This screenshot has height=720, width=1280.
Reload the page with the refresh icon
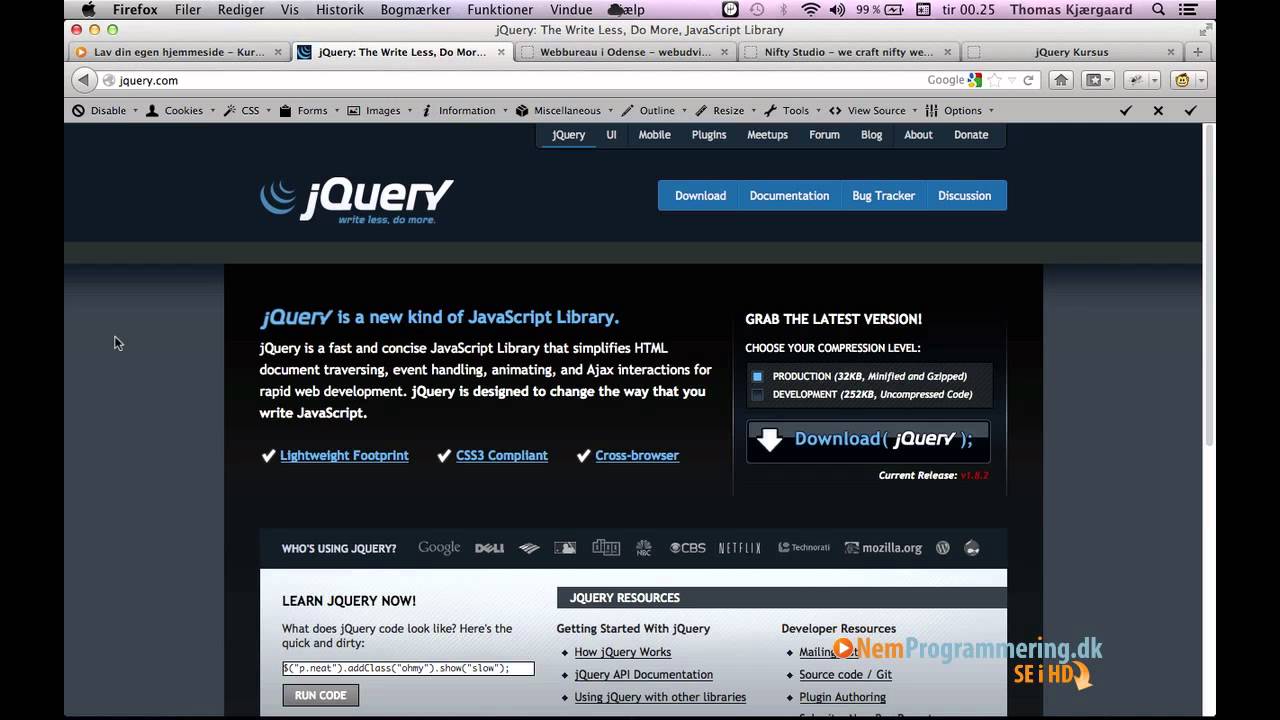(x=1028, y=80)
